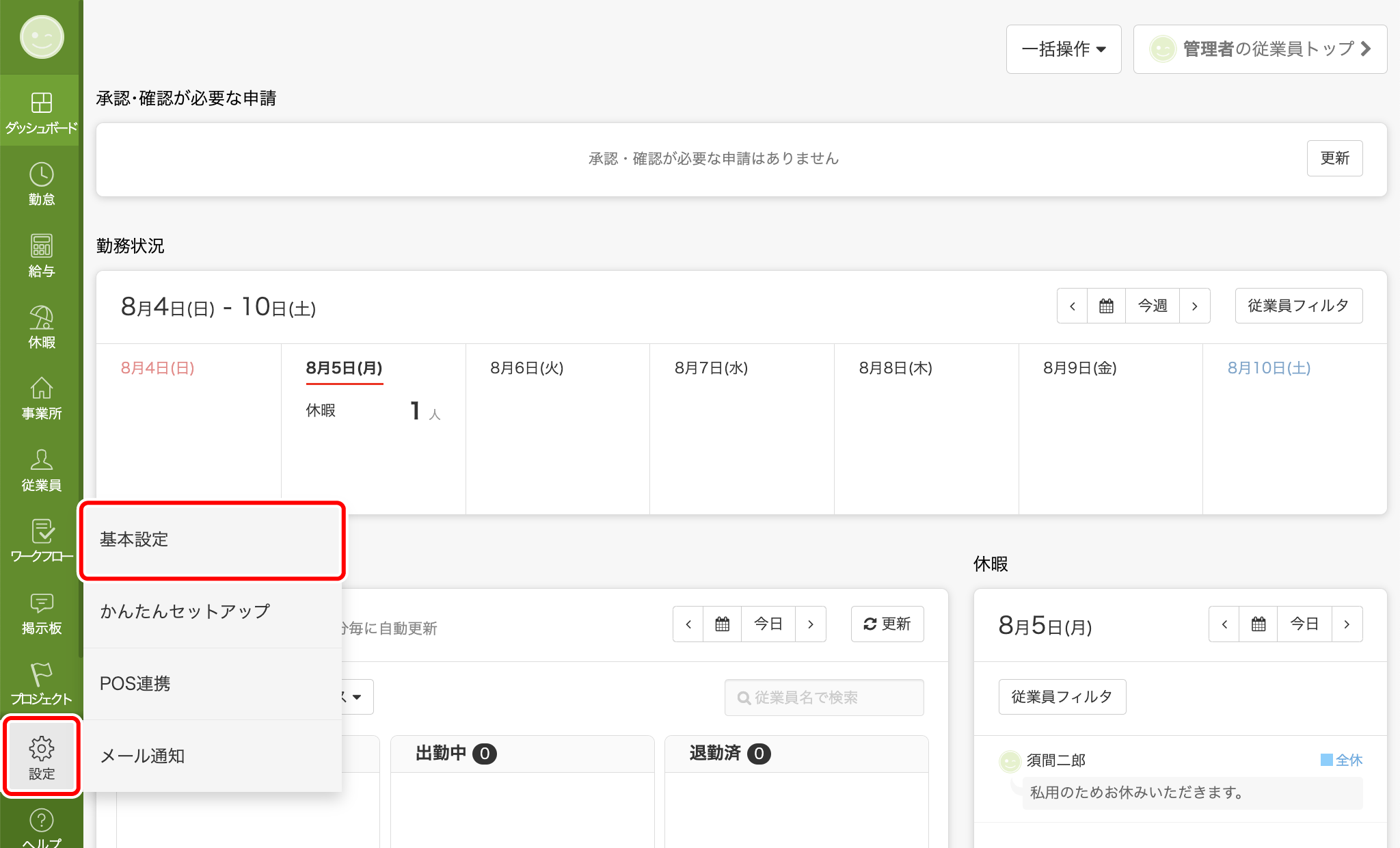Open the calendar picker in 勤務状況 section
1400x848 pixels.
1105,306
